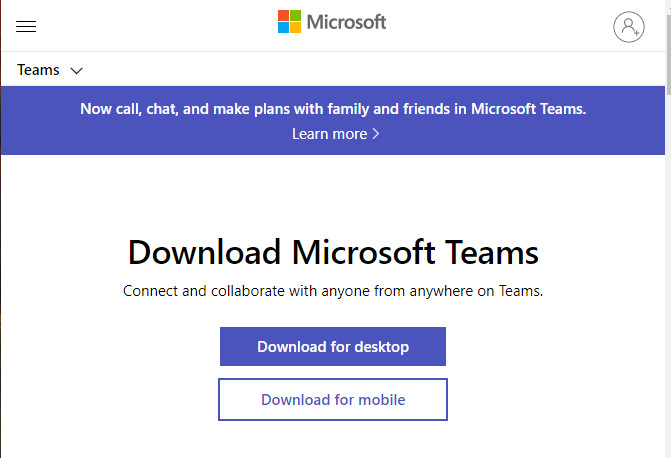Expand the Teams dropdown menu
The width and height of the screenshot is (671, 458).
coord(50,70)
